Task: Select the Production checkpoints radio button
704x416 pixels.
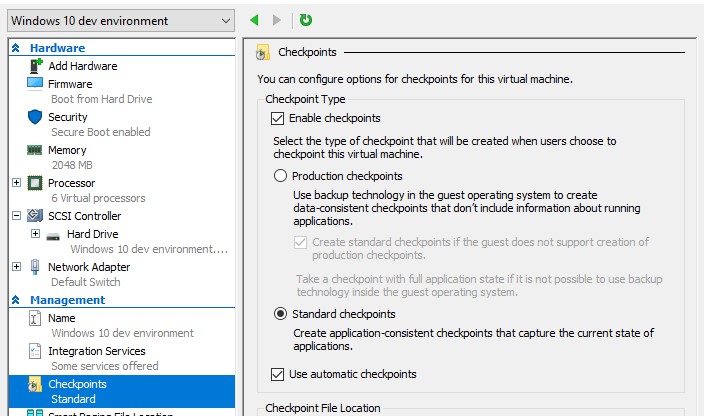Action: click(280, 175)
